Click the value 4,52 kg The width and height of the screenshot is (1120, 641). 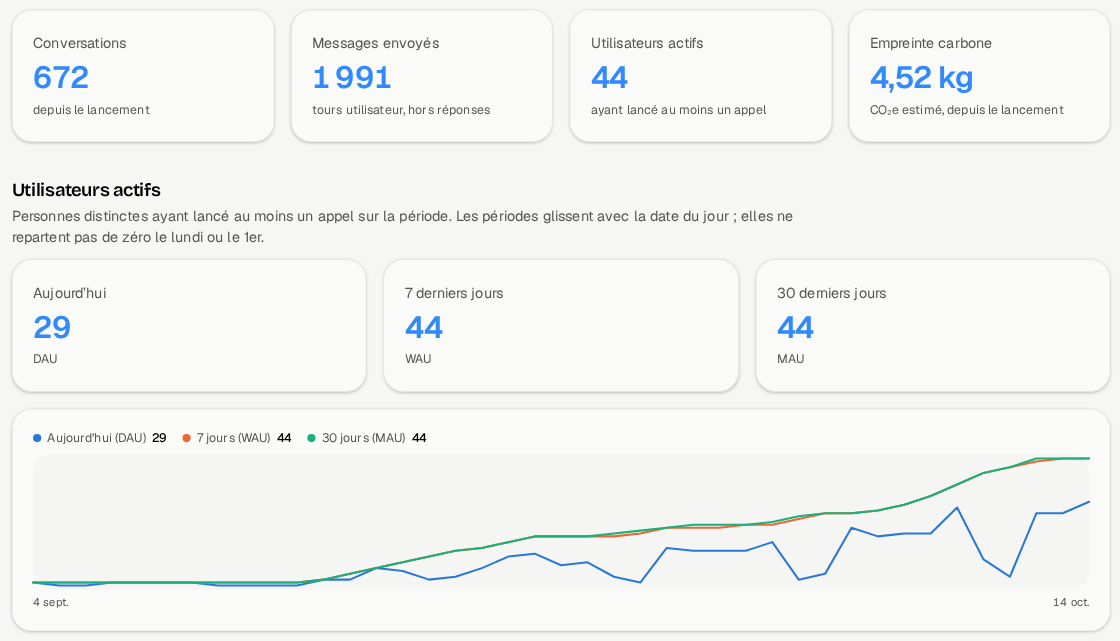coord(921,77)
